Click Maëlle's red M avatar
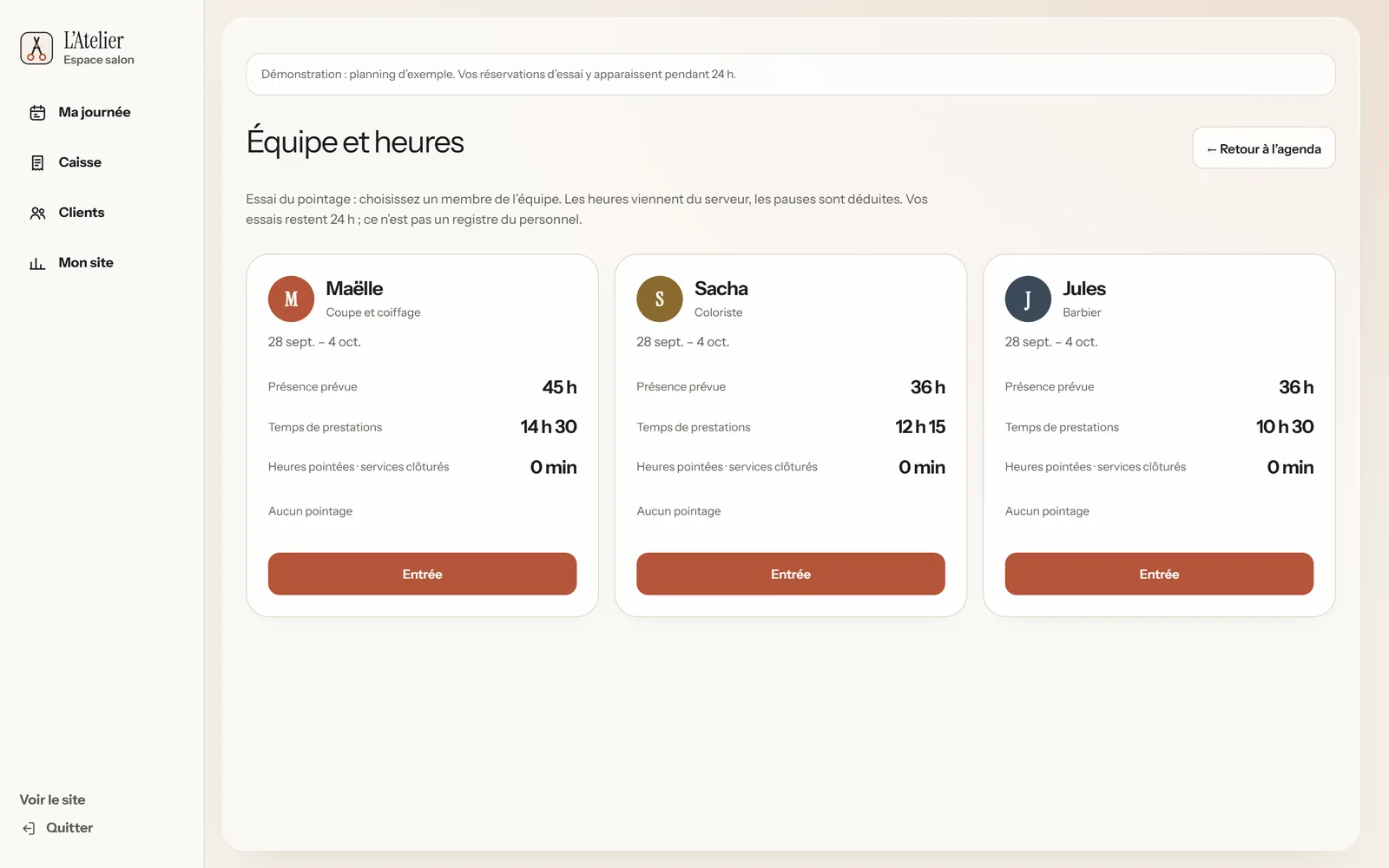Viewport: 1389px width, 868px height. click(x=291, y=299)
